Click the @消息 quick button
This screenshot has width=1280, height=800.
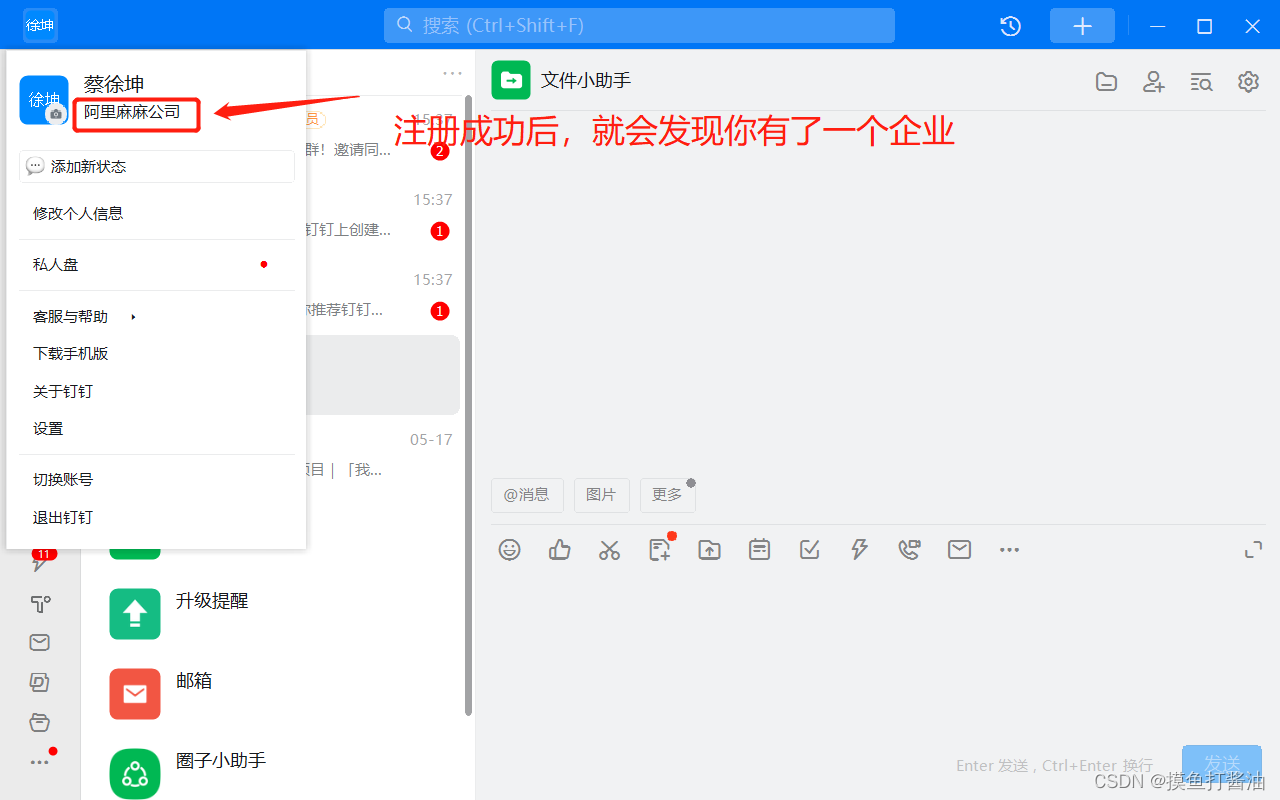[527, 495]
